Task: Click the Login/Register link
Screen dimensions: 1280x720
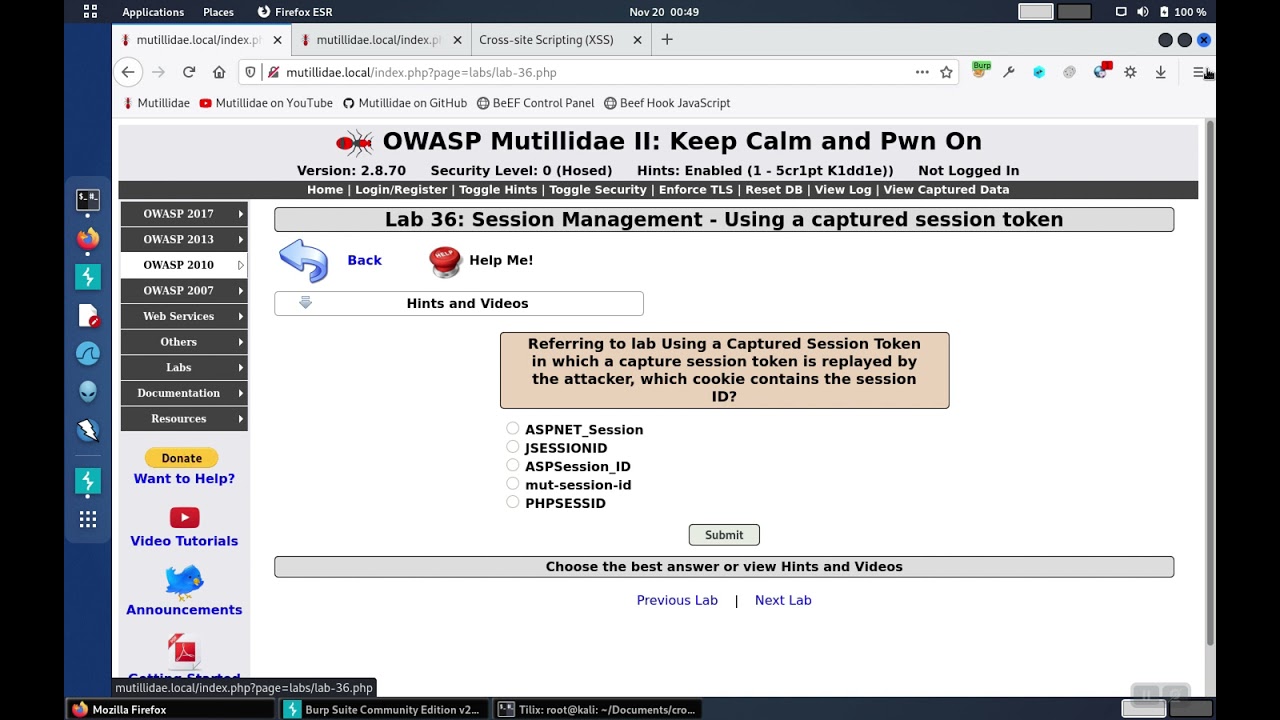Action: coord(401,190)
